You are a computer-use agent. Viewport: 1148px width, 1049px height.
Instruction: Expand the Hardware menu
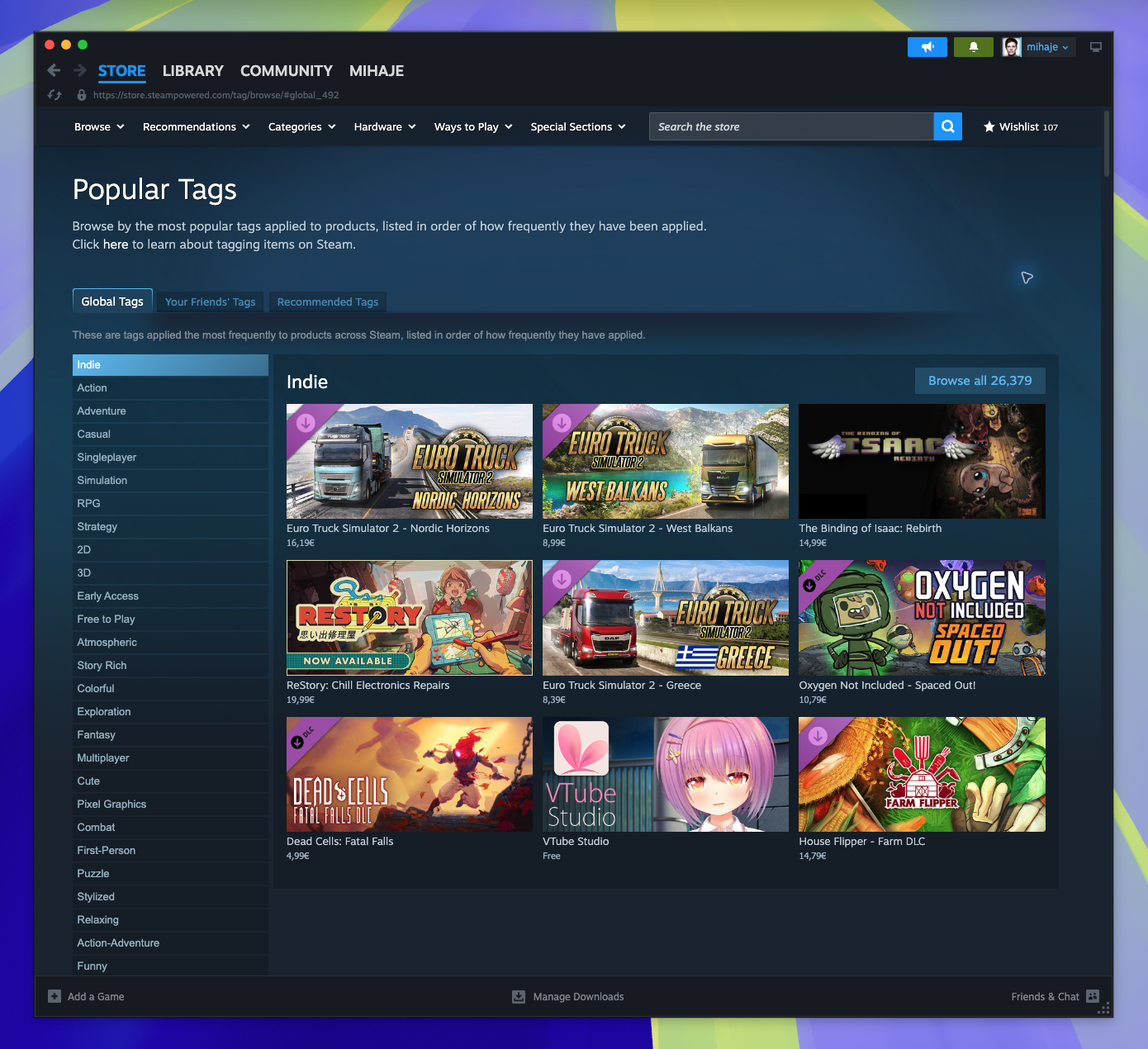385,126
